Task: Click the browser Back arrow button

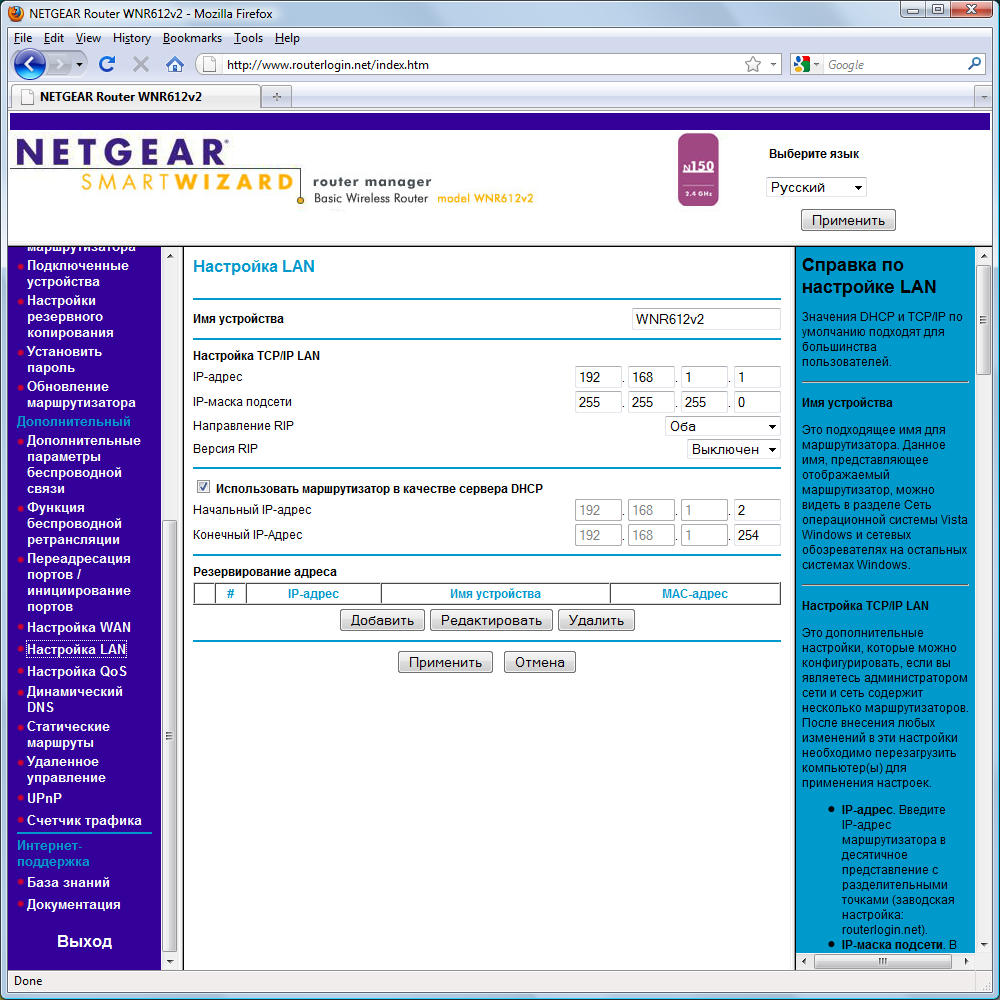Action: pos(29,64)
